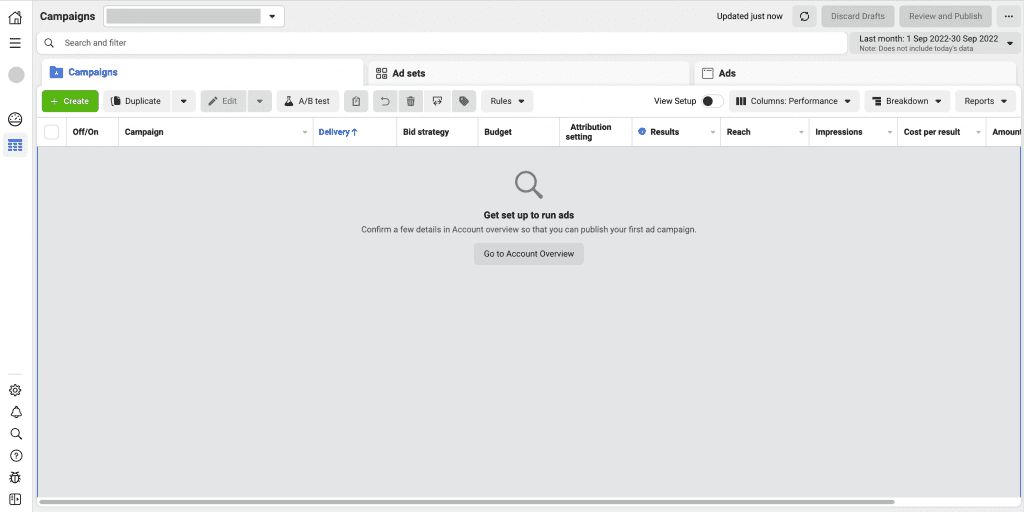Click the sidebar search magnifier icon
The image size is (1024, 512).
click(16, 434)
